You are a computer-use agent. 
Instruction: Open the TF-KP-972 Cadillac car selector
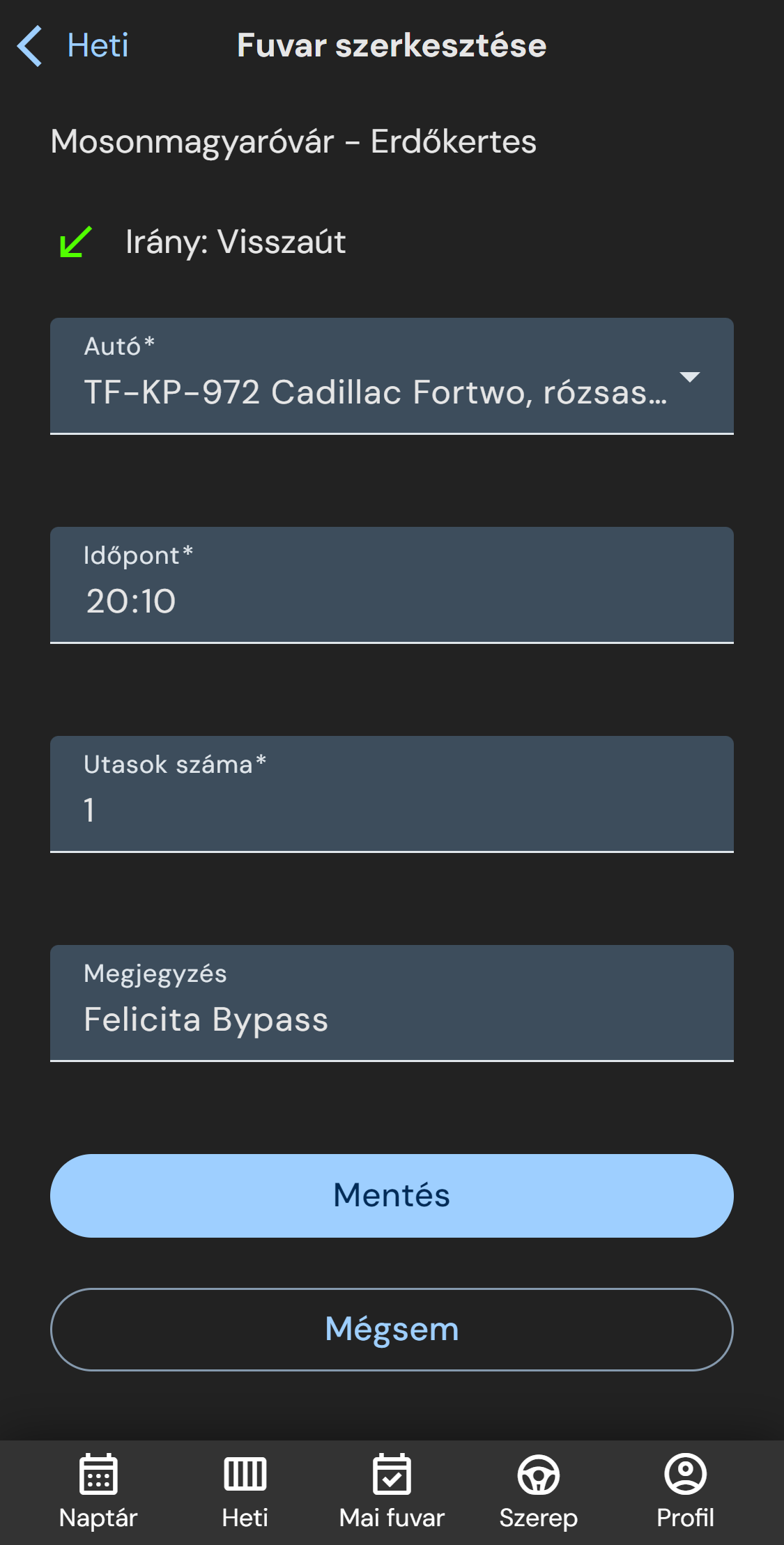375,392
